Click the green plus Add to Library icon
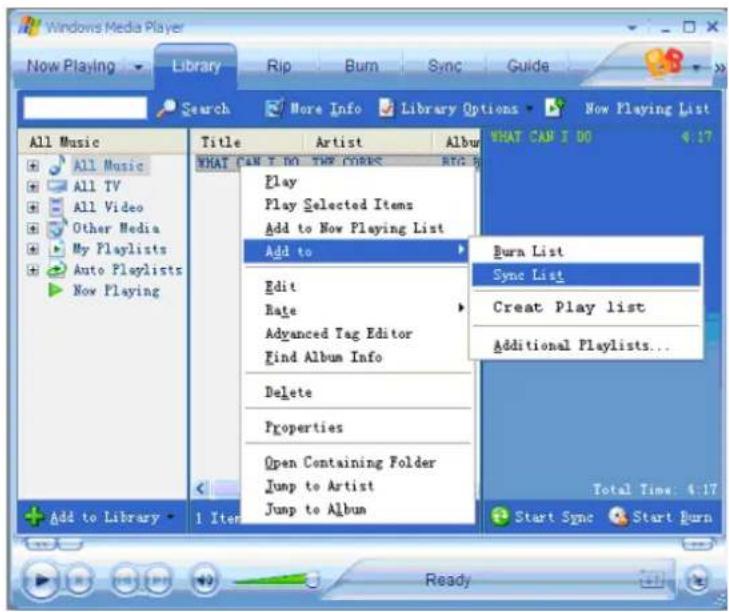This screenshot has width=729, height=612. click(x=34, y=517)
